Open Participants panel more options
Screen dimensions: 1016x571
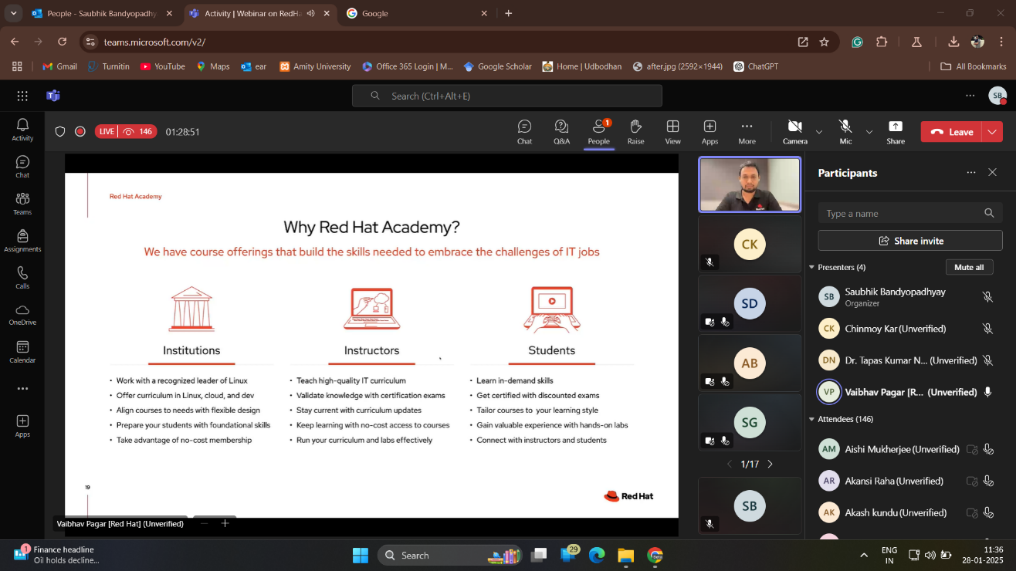(x=971, y=172)
